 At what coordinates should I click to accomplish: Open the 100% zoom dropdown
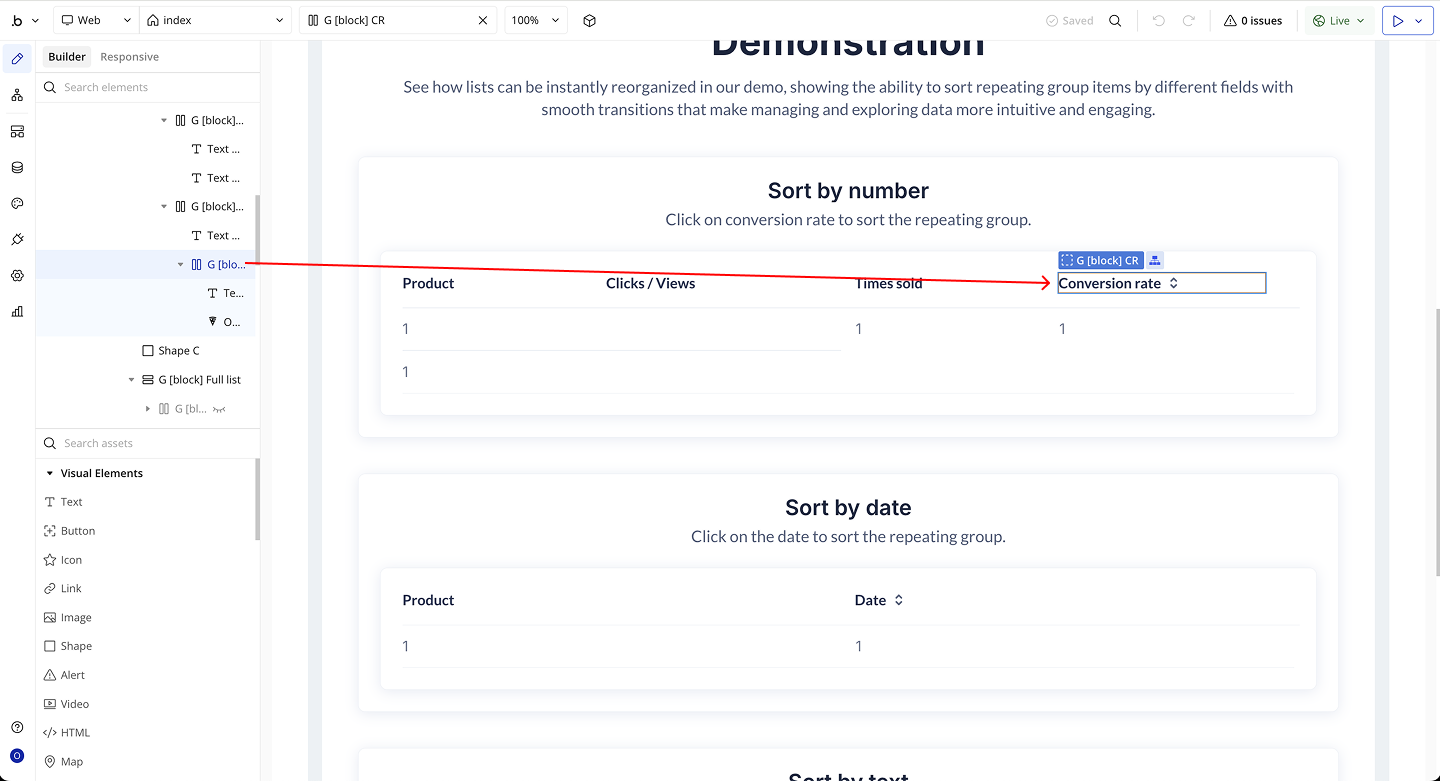[536, 20]
